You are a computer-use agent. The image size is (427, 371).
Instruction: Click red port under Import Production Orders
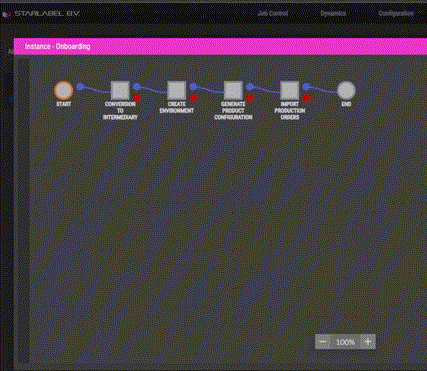[306, 98]
